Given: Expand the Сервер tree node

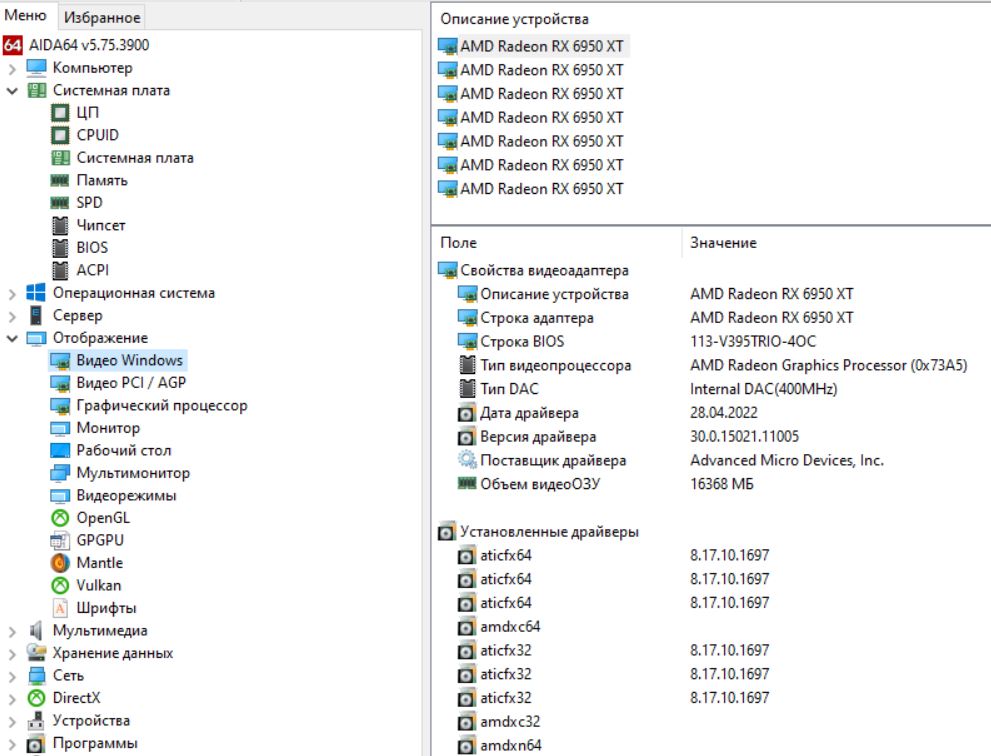Looking at the screenshot, I should [12, 316].
